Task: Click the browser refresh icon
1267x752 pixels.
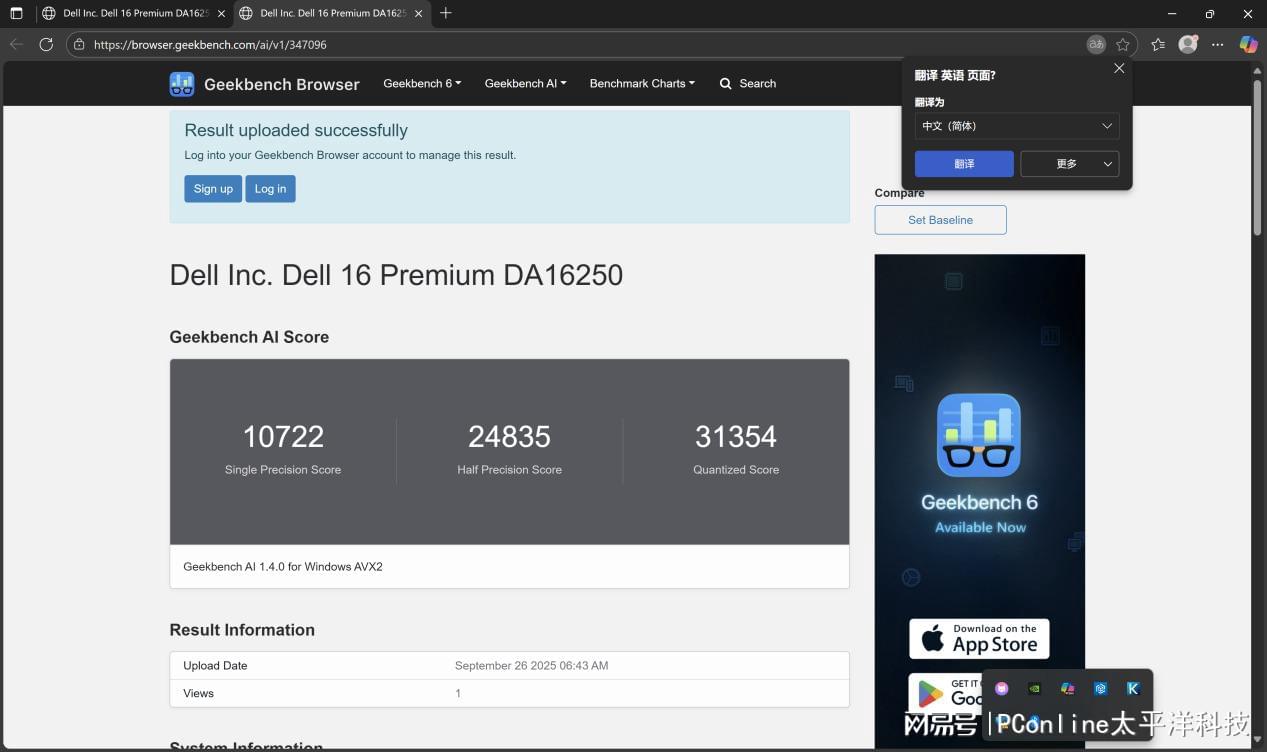Action: click(x=46, y=44)
